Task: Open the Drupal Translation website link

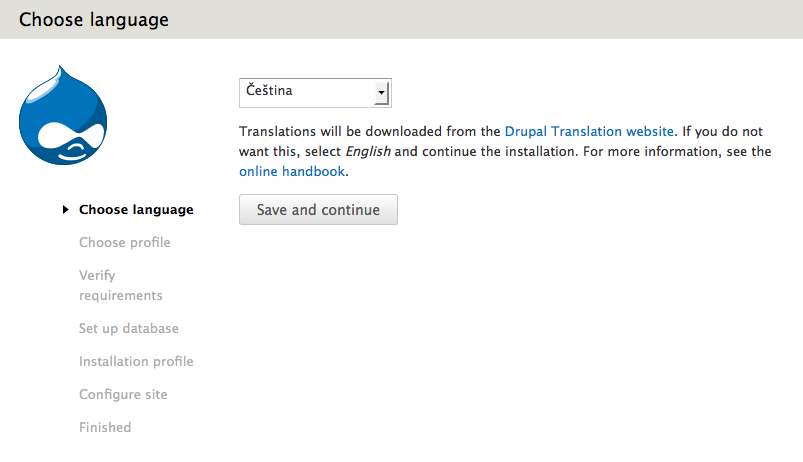Action: (590, 131)
